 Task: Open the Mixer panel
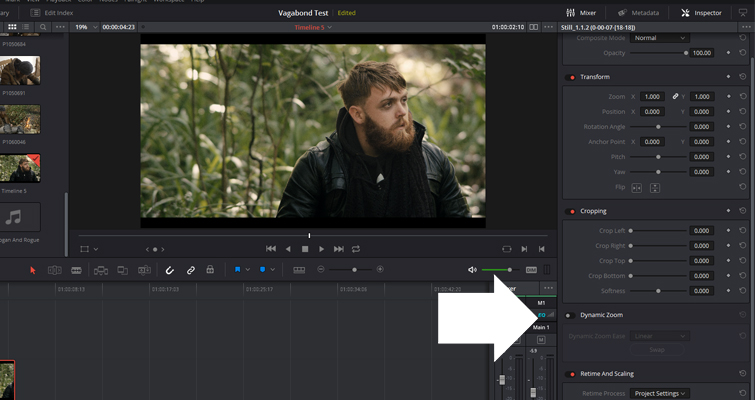580,13
